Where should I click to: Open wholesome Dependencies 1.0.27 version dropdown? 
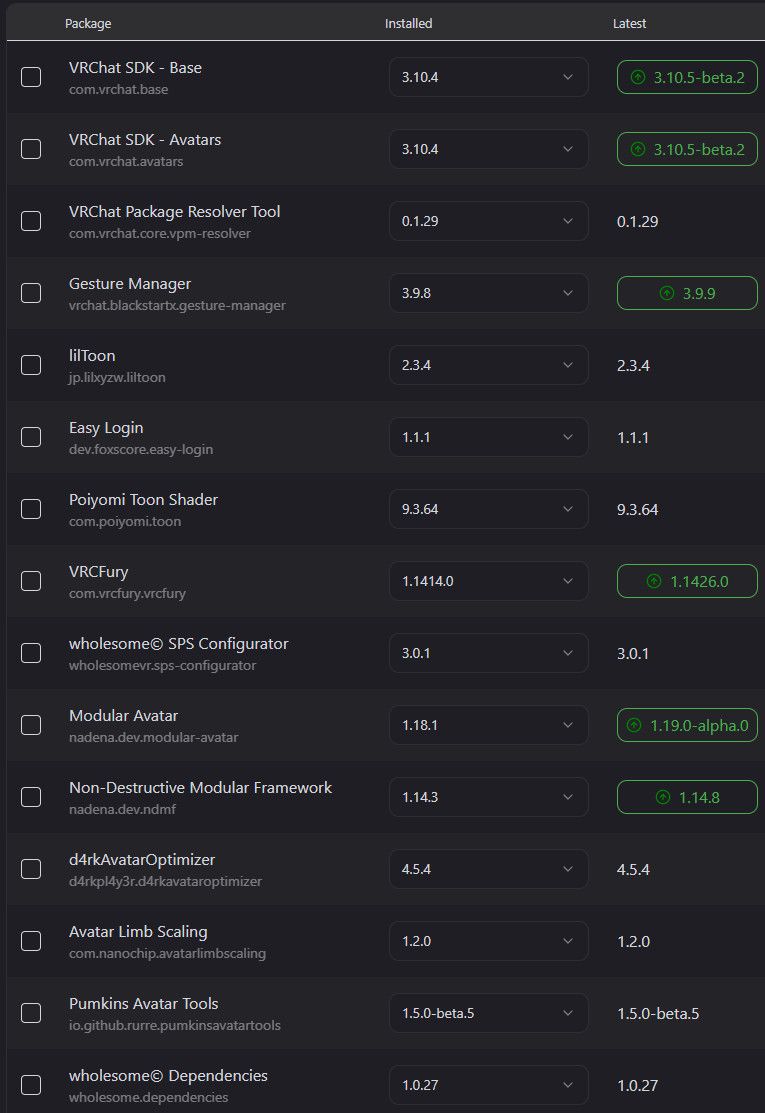pyautogui.click(x=488, y=1085)
